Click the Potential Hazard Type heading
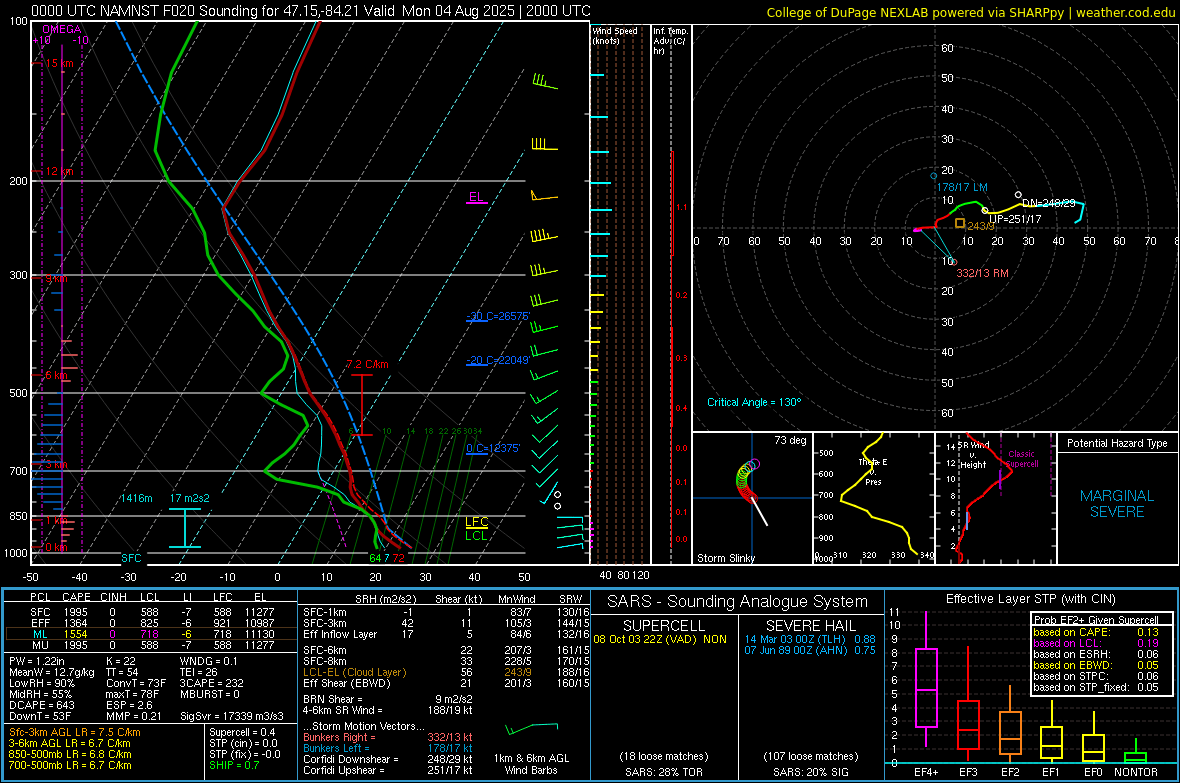 pos(1117,443)
